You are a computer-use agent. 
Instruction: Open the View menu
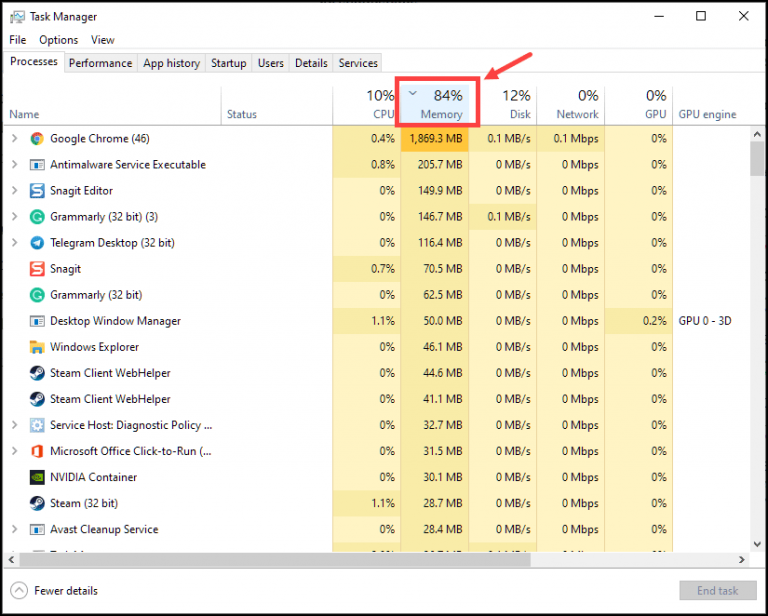102,40
